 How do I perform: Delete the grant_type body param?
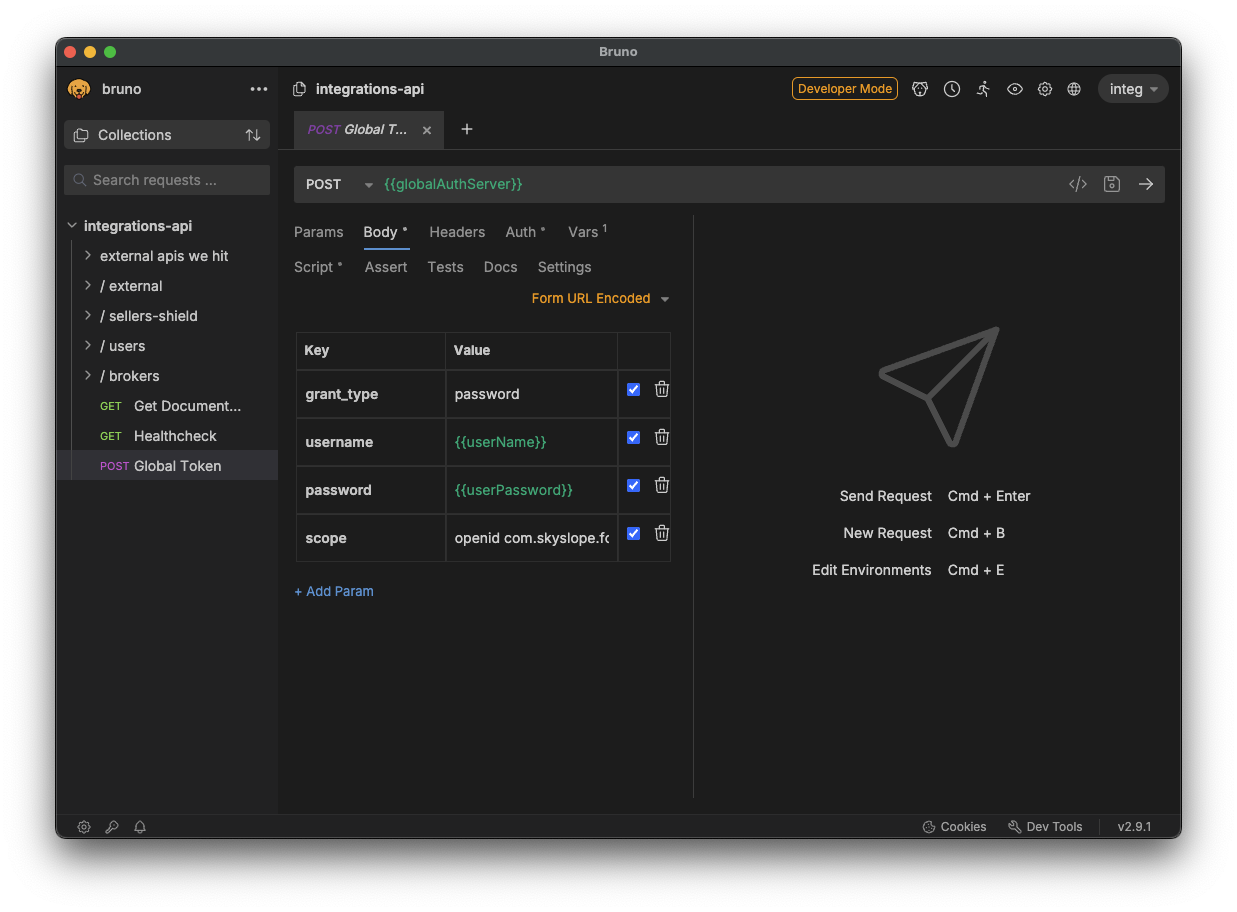pyautogui.click(x=661, y=389)
